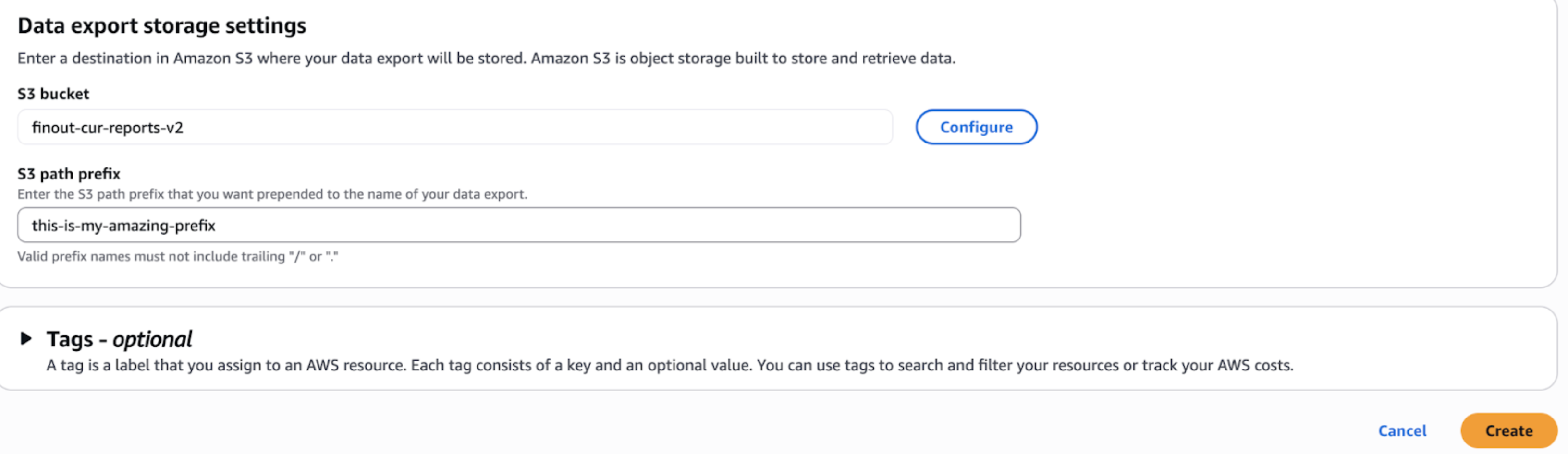
Task: Click the italic word 'optional' in Tags
Action: point(152,339)
